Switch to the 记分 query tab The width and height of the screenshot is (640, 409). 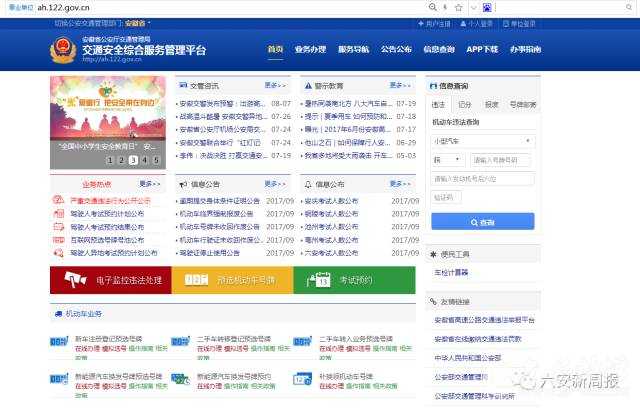click(x=464, y=104)
